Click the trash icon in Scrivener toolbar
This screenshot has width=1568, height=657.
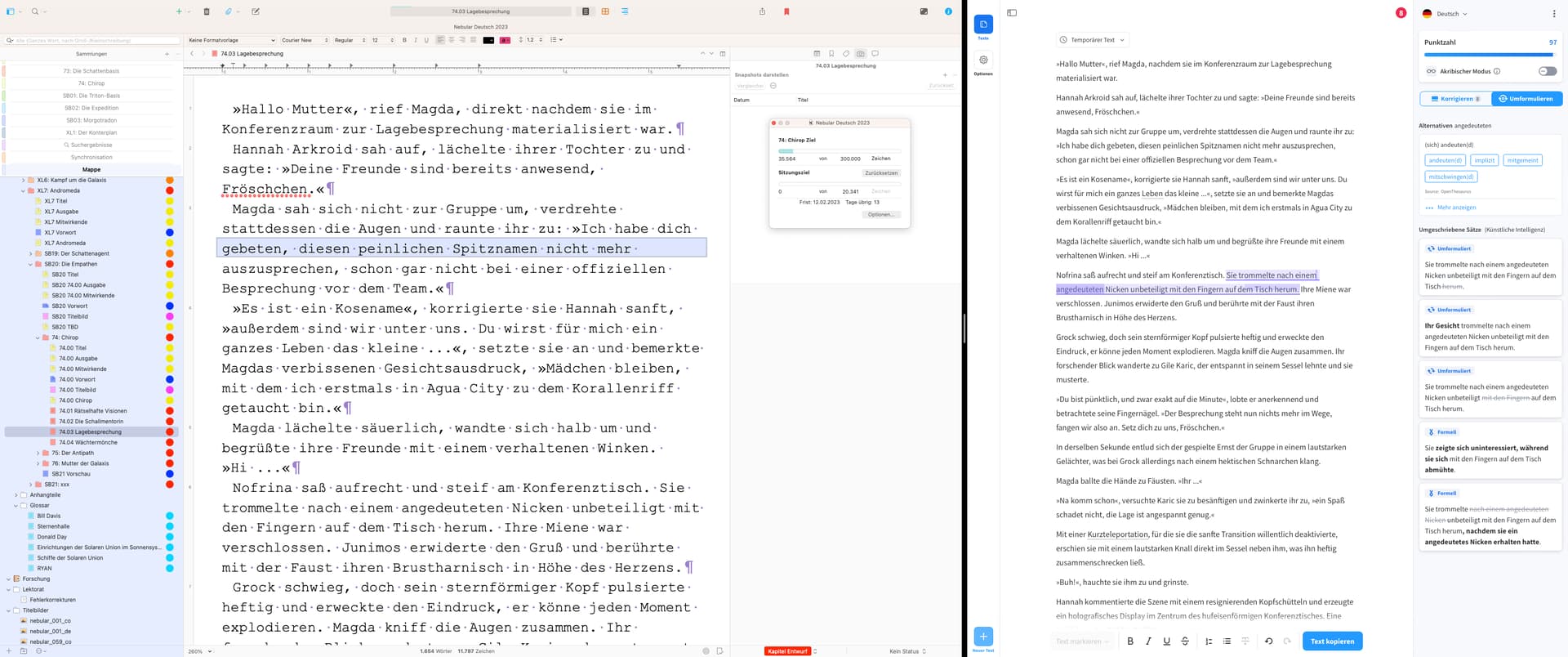click(207, 11)
